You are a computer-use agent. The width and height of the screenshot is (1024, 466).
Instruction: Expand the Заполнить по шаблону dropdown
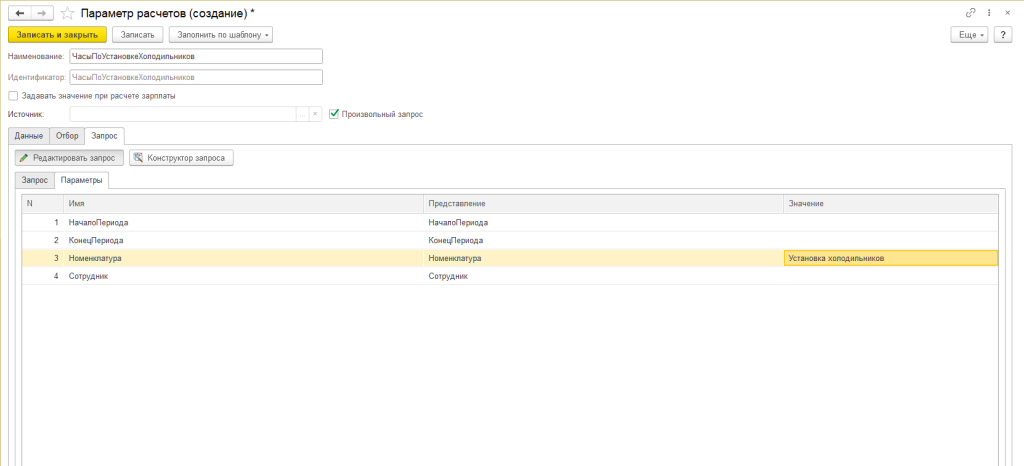click(221, 35)
